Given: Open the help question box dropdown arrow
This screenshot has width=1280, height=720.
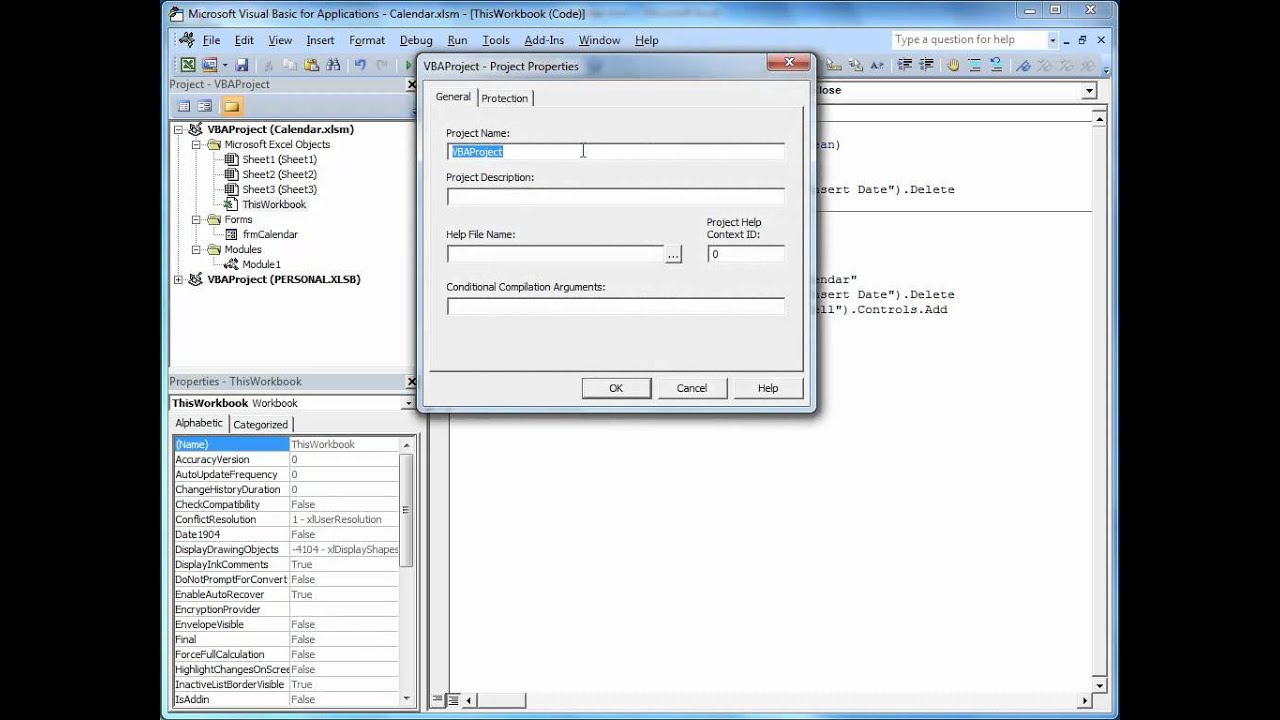Looking at the screenshot, I should point(1053,40).
